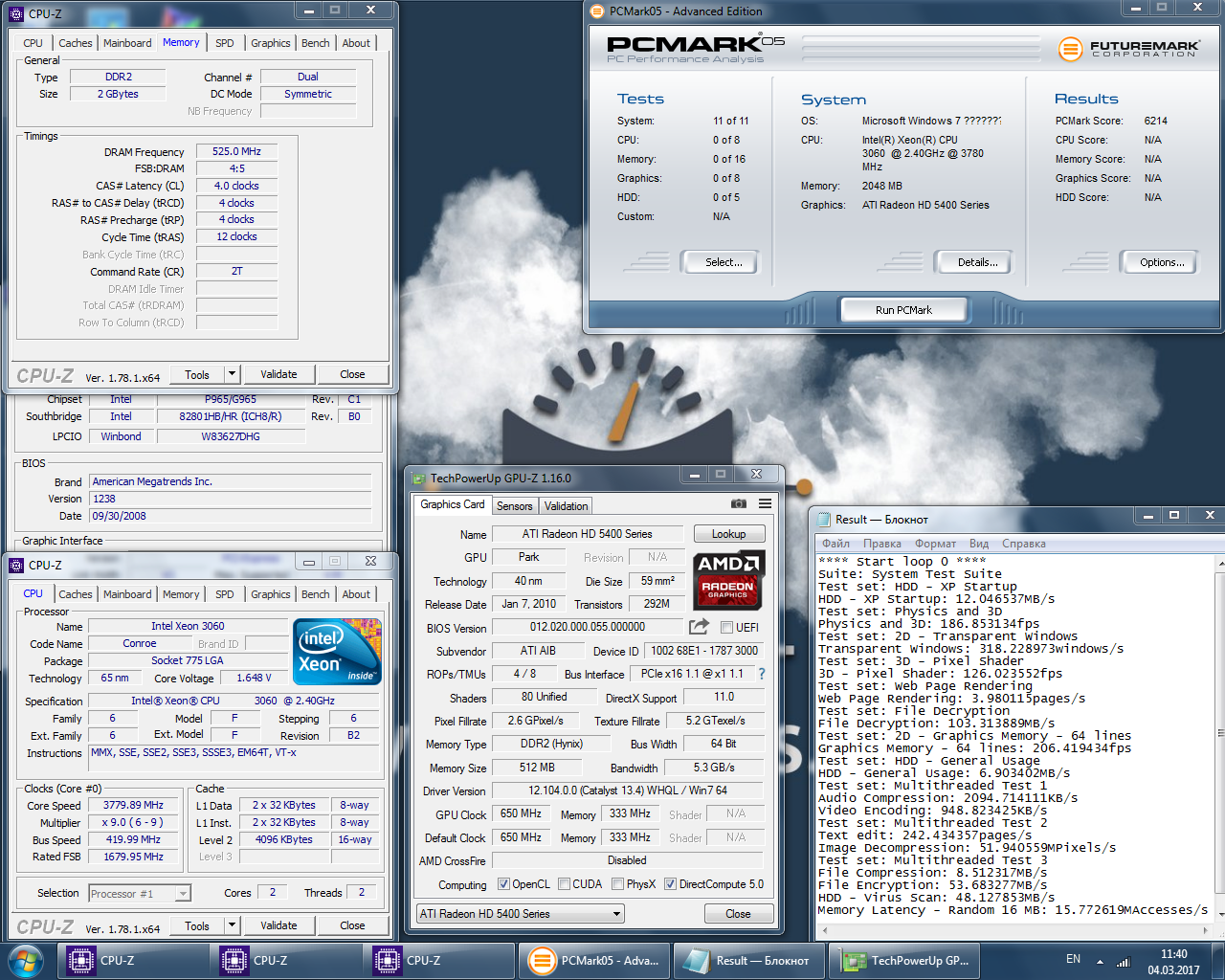Click the Driver Version field in GPU-Z
1225x980 pixels.
627,791
